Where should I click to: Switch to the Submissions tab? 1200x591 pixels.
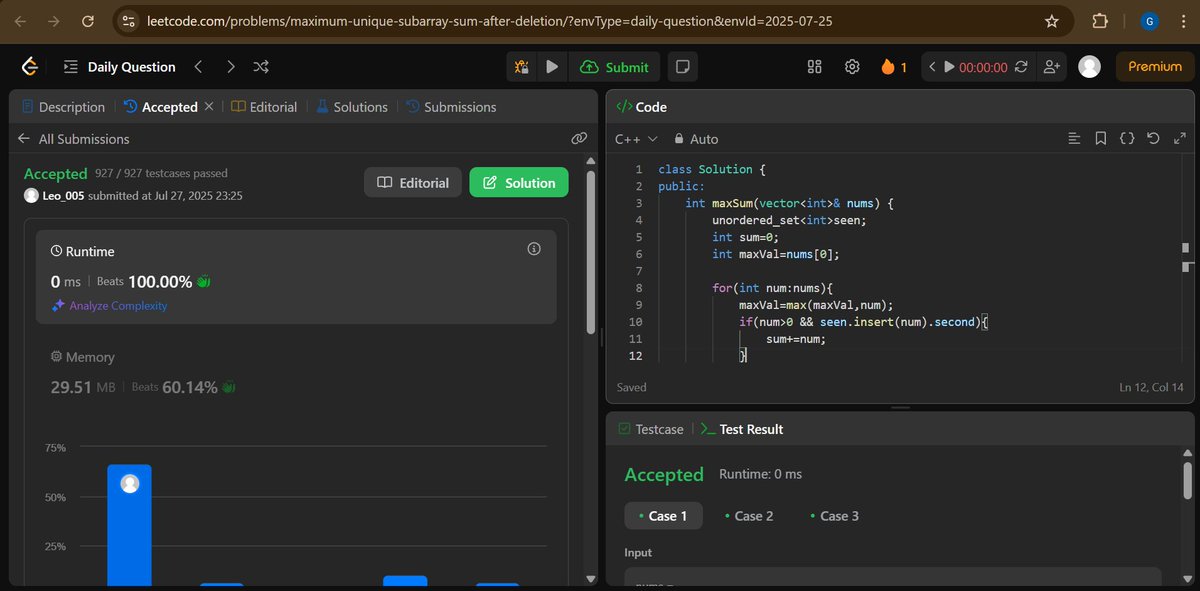[451, 107]
